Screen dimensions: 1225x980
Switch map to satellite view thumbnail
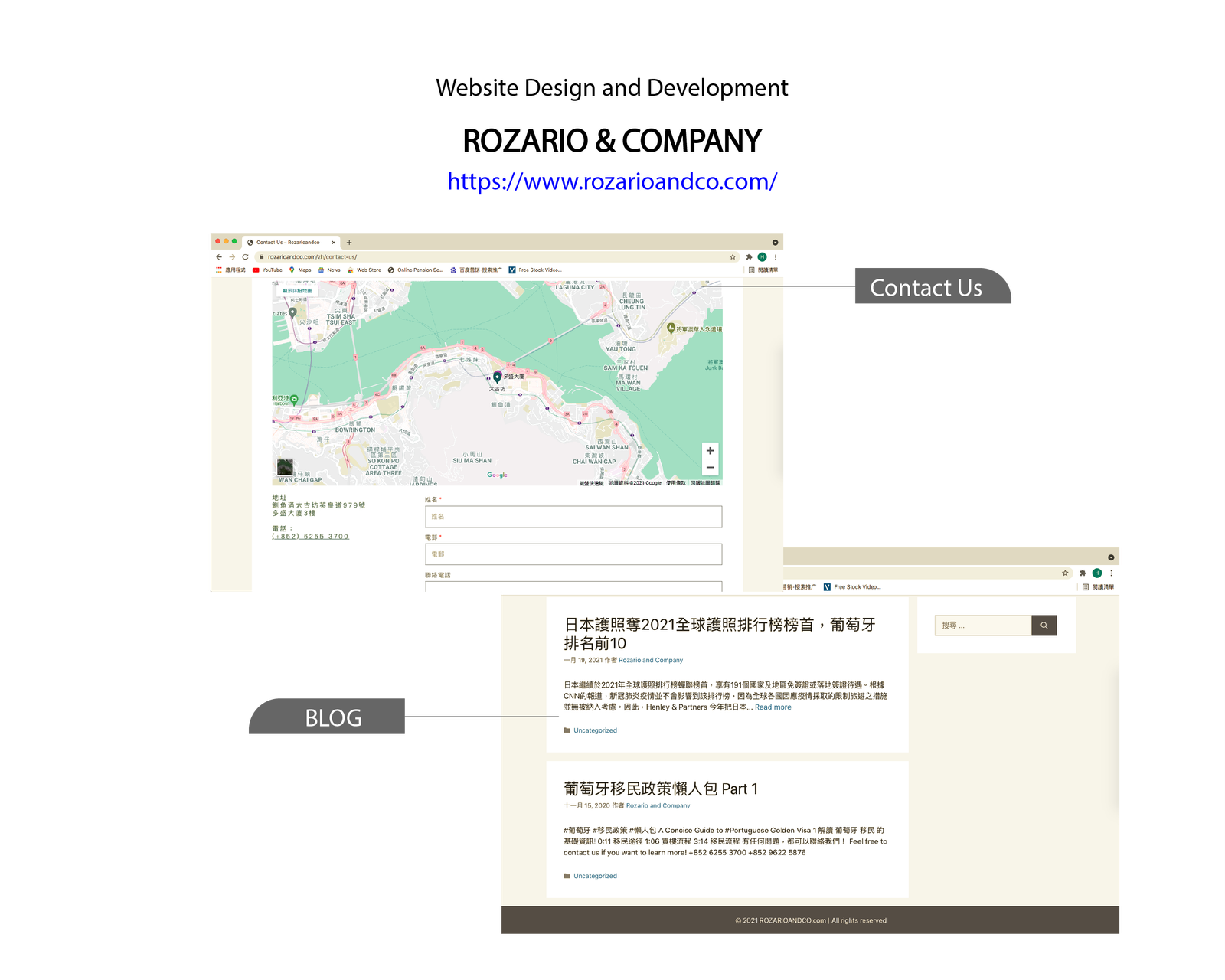pyautogui.click(x=285, y=467)
